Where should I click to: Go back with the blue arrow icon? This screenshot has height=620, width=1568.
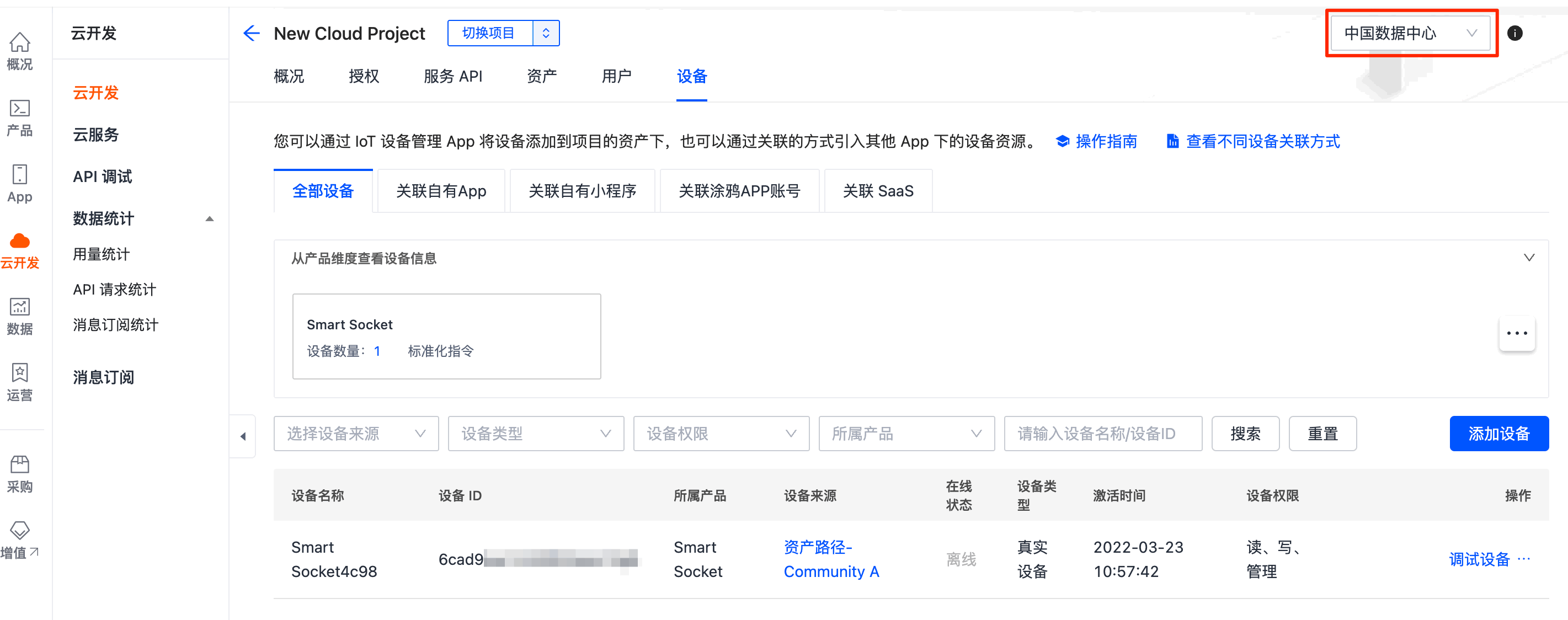tap(252, 33)
